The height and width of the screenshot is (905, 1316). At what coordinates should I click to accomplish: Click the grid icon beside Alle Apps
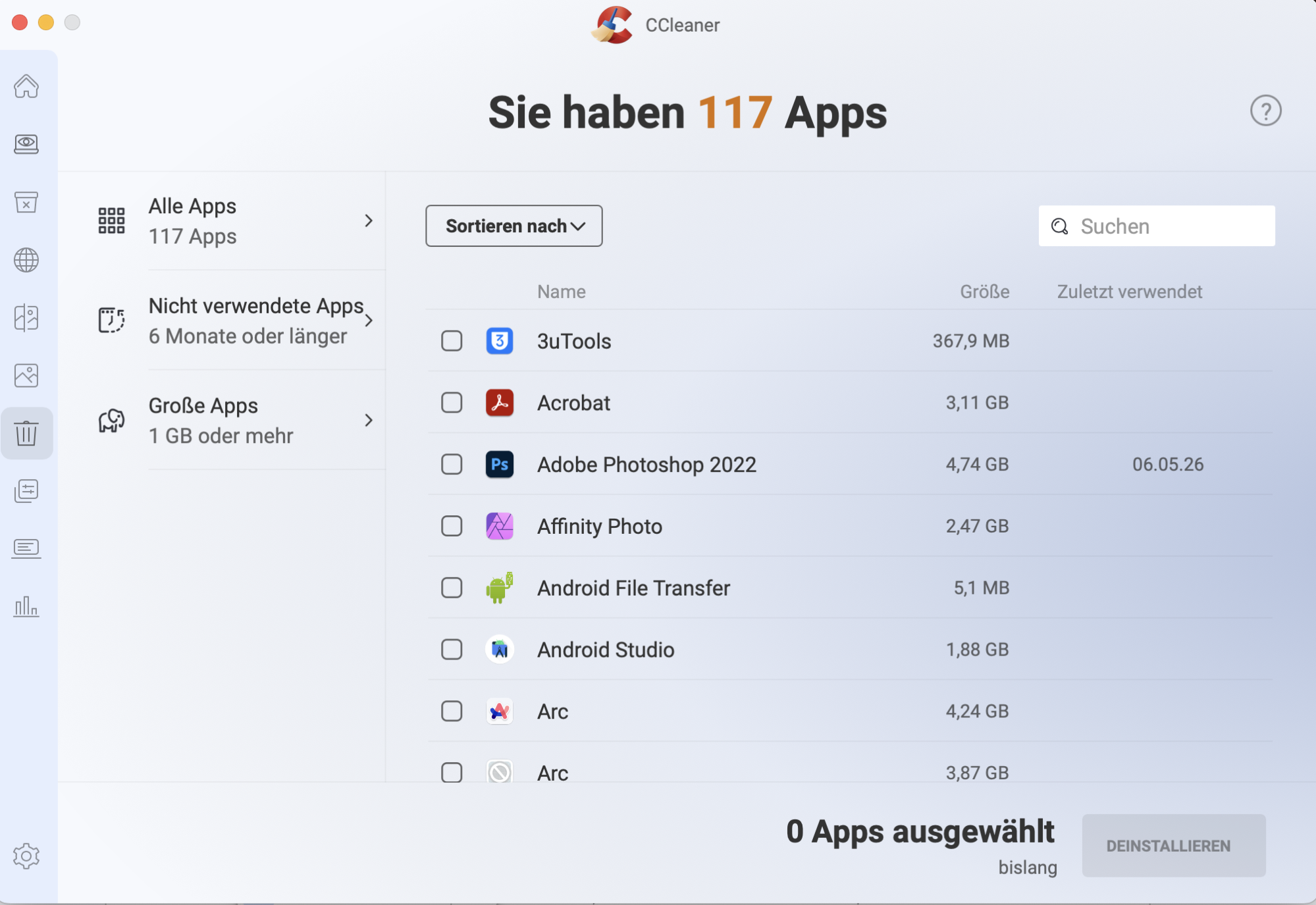coord(111,220)
